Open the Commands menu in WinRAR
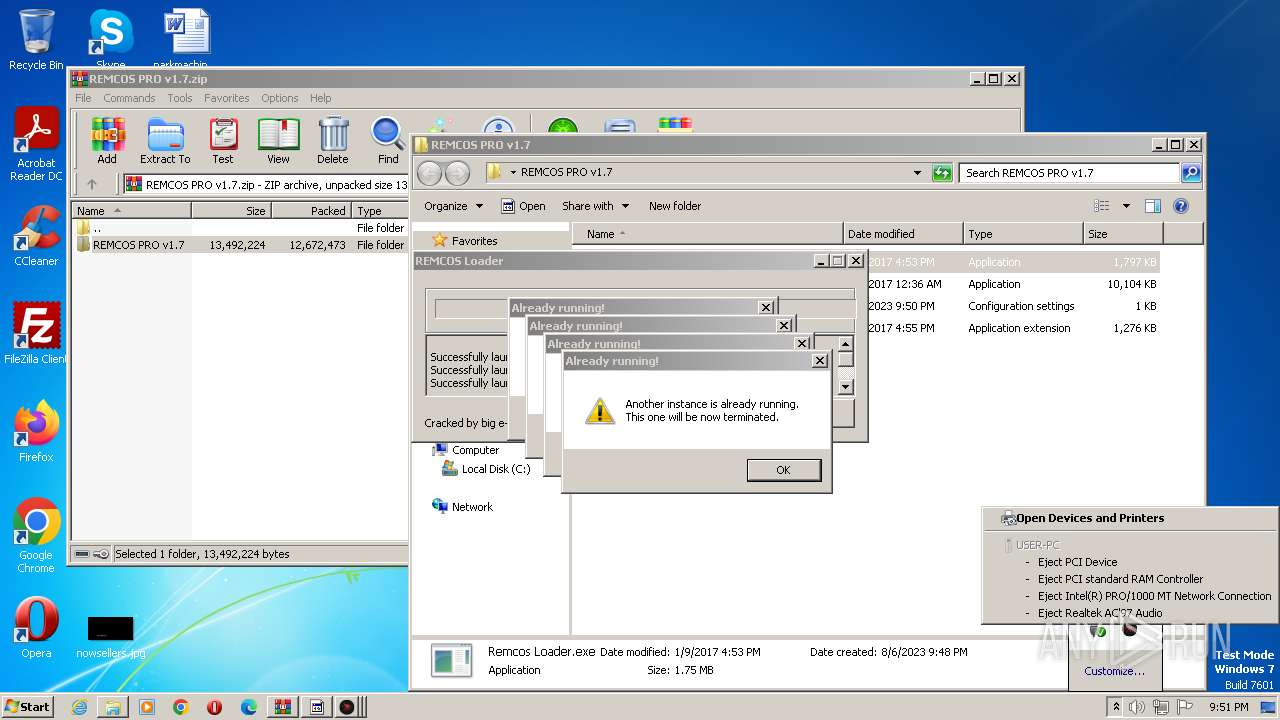 pos(129,98)
